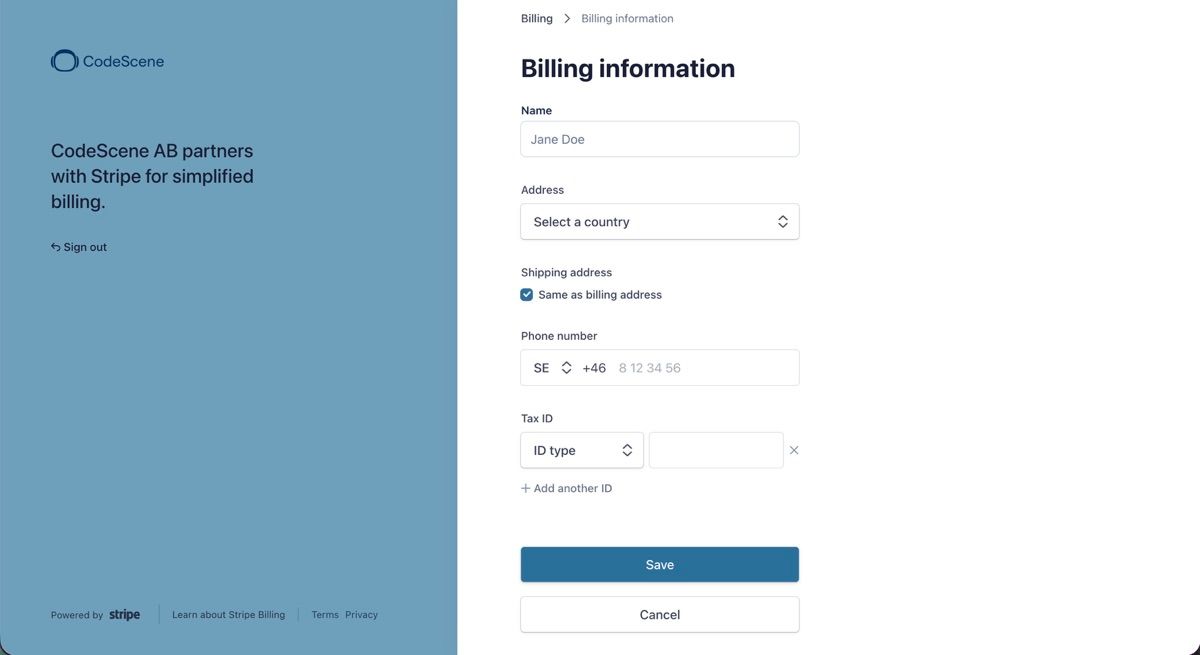Click the Stripe logo in the footer
The width and height of the screenshot is (1200, 655).
pyautogui.click(x=124, y=614)
